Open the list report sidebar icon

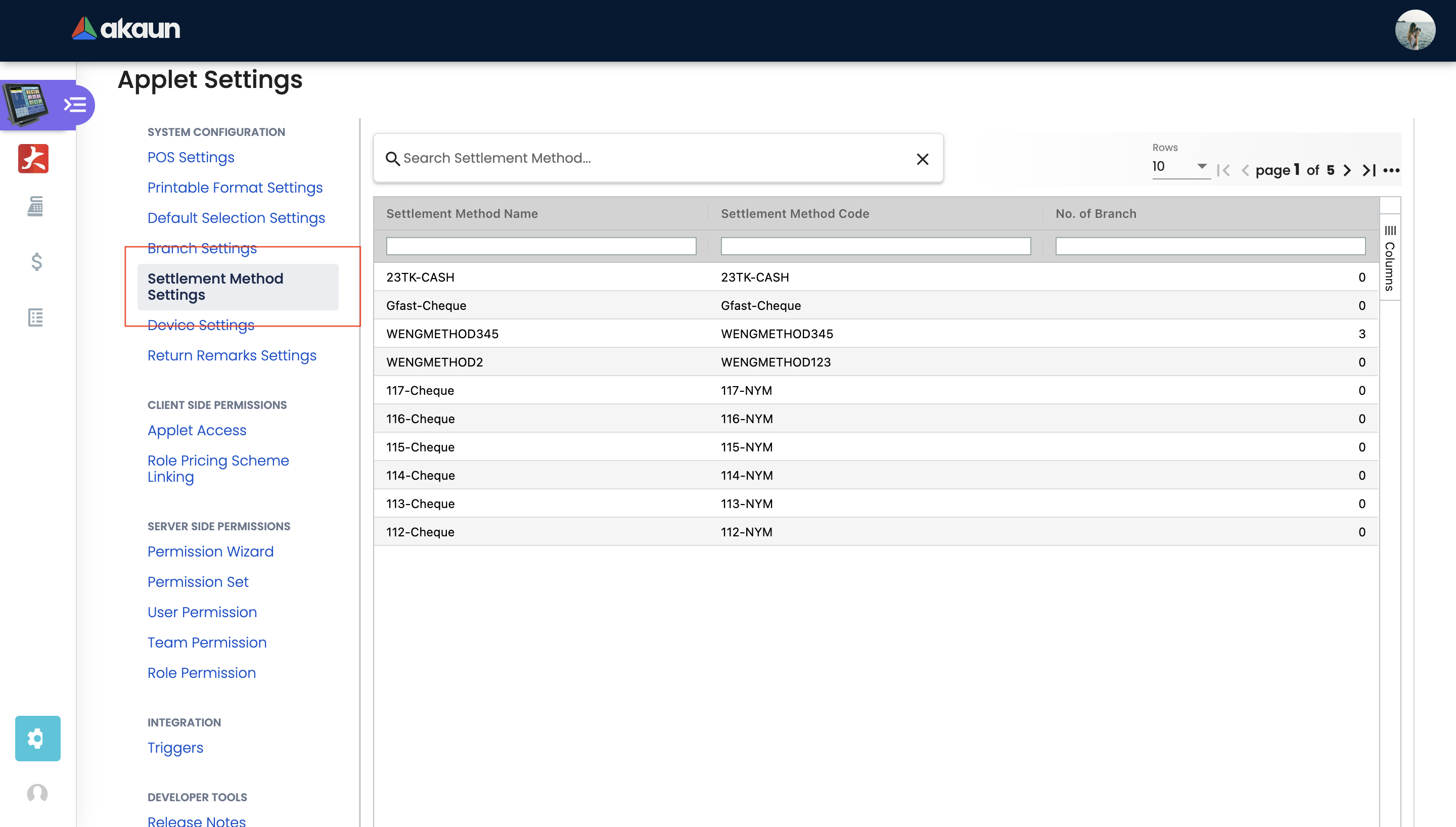35,317
